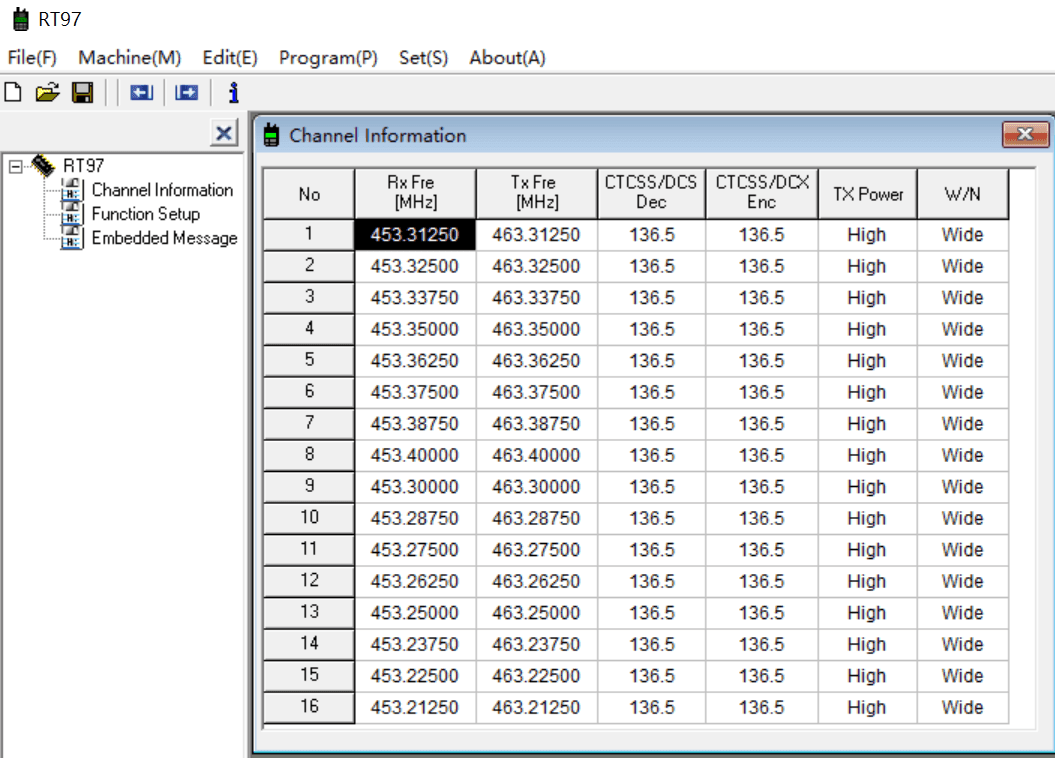Open the File(F) menu
The height and width of the screenshot is (758, 1055).
[32, 58]
